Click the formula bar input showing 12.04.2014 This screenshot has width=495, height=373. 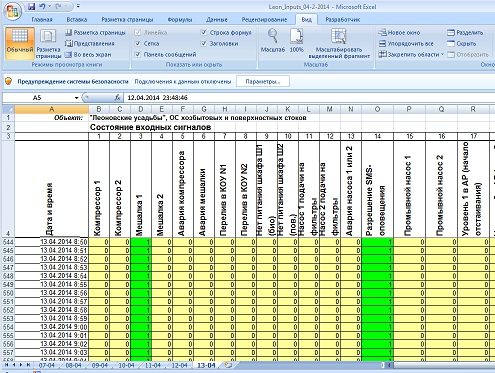pyautogui.click(x=309, y=98)
